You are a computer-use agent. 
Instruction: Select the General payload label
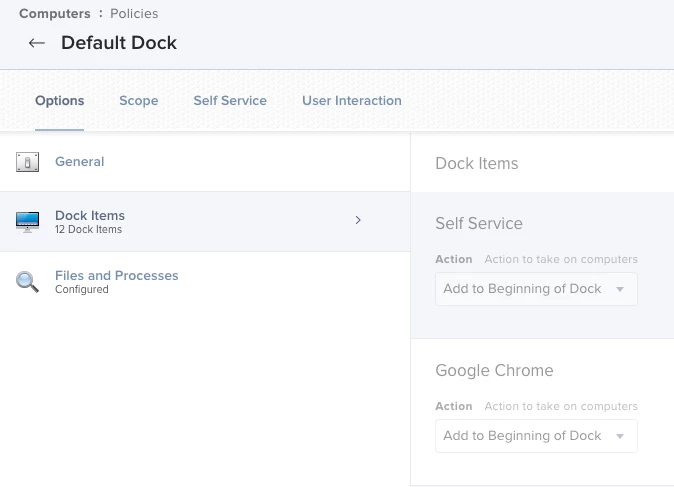click(x=80, y=162)
